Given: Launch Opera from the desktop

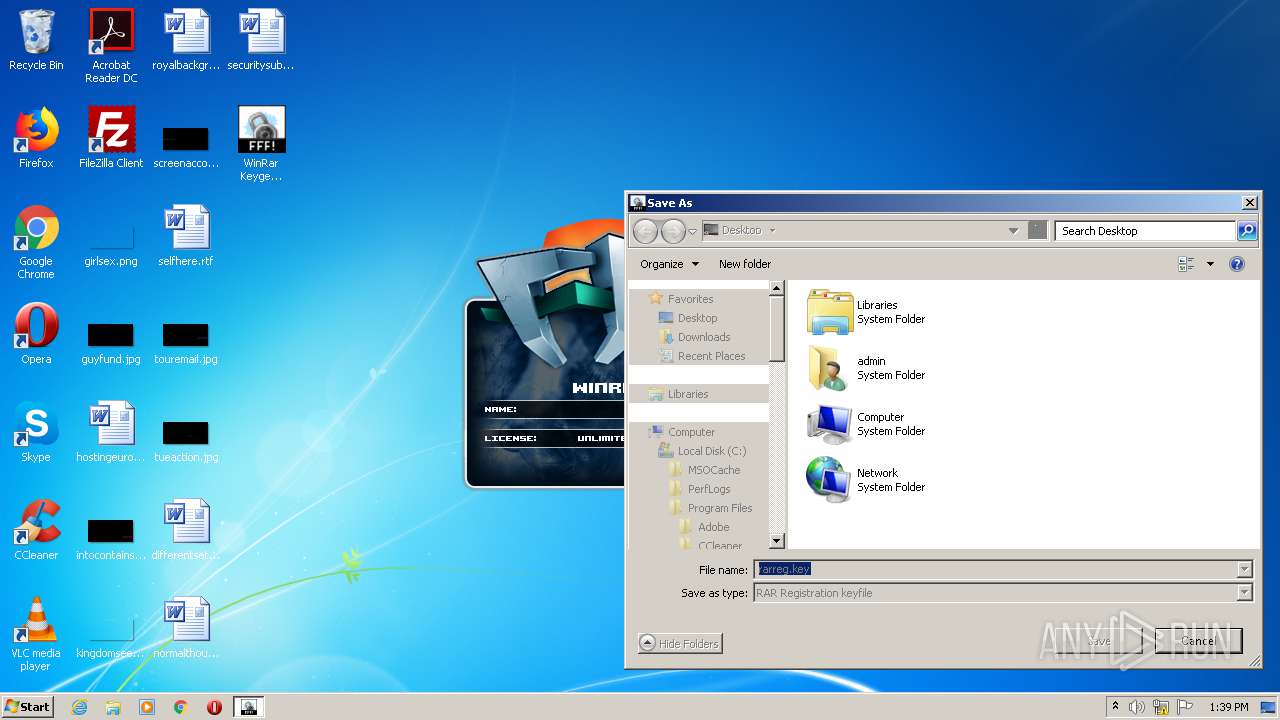Looking at the screenshot, I should click(x=36, y=334).
